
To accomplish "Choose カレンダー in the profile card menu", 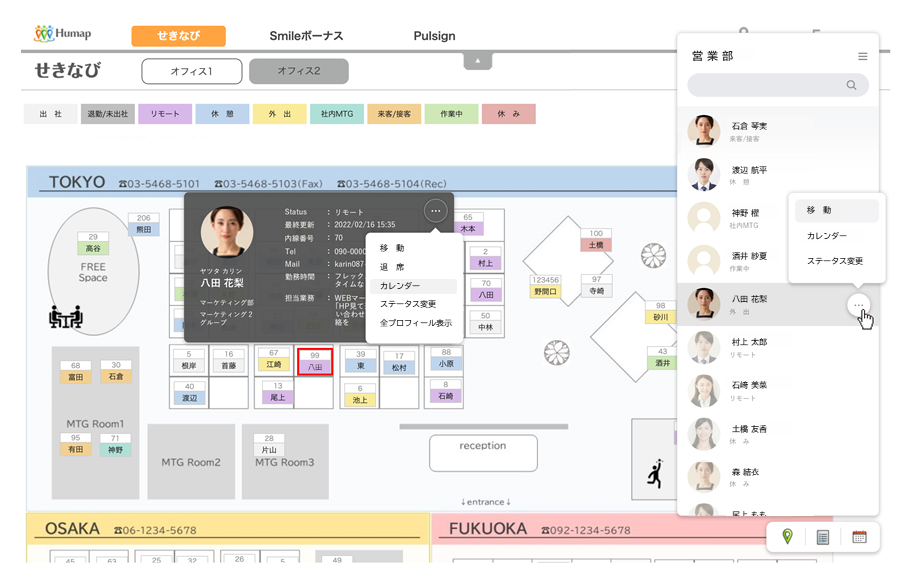I will coord(400,286).
